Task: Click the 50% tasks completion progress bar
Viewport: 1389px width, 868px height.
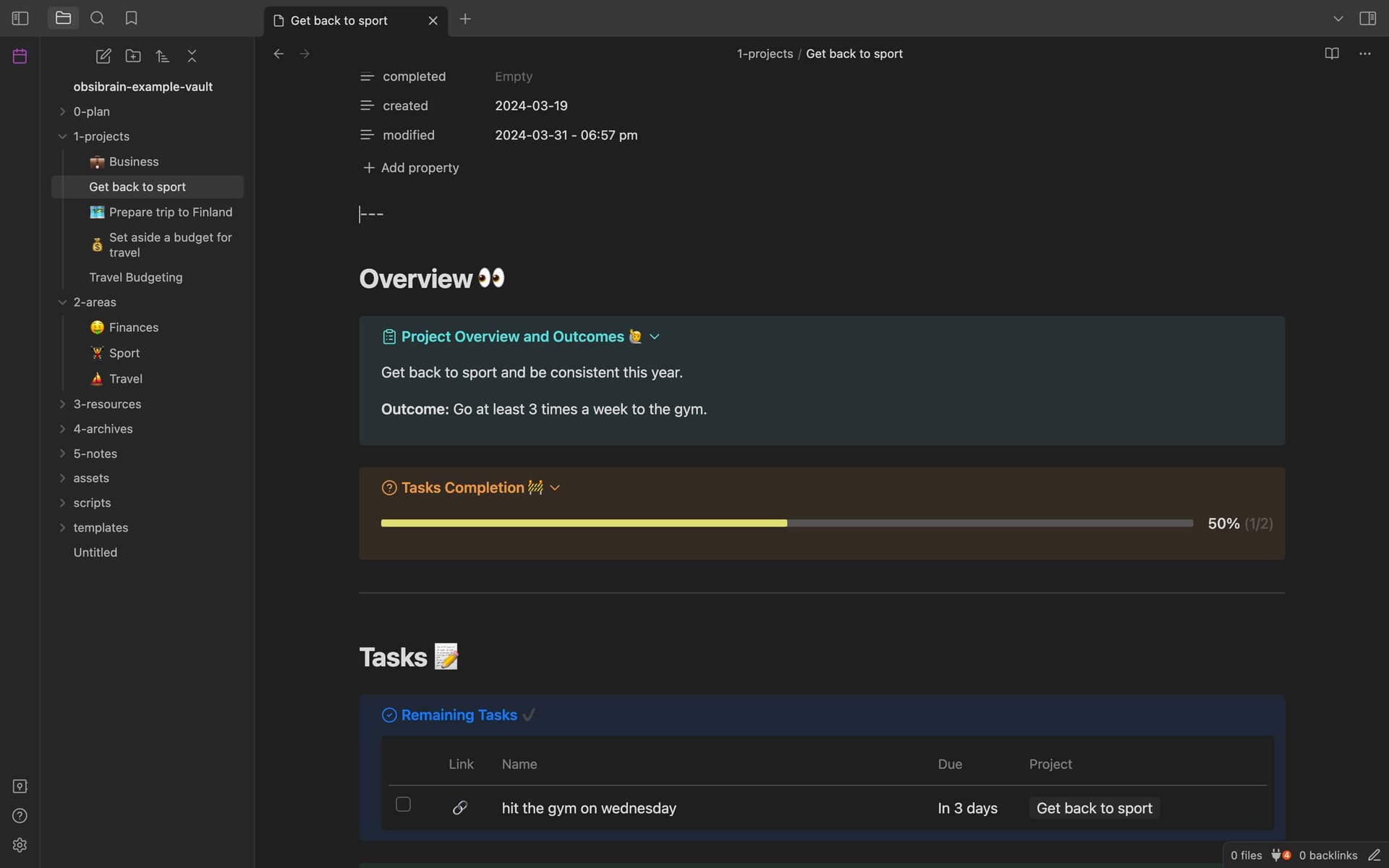Action: (786, 522)
